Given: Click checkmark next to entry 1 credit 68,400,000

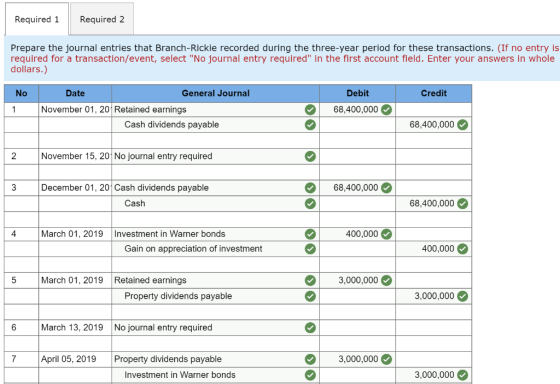Looking at the screenshot, I should 462,125.
